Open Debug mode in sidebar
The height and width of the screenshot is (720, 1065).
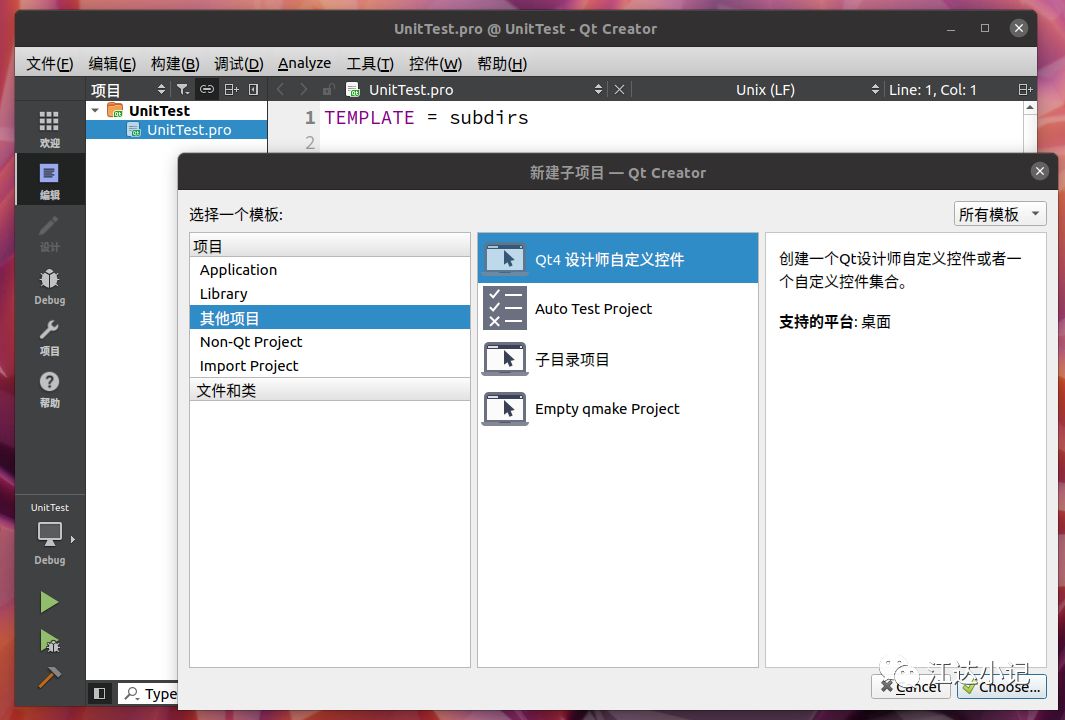[x=50, y=286]
